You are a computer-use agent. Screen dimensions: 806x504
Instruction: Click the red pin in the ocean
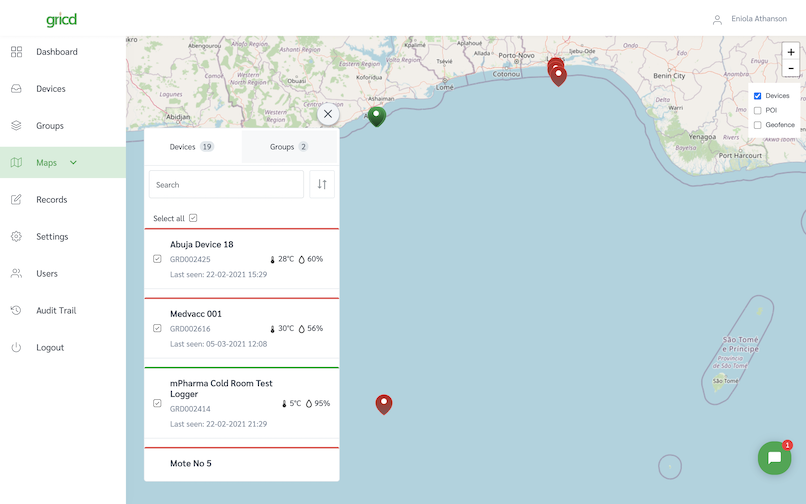[x=384, y=403]
